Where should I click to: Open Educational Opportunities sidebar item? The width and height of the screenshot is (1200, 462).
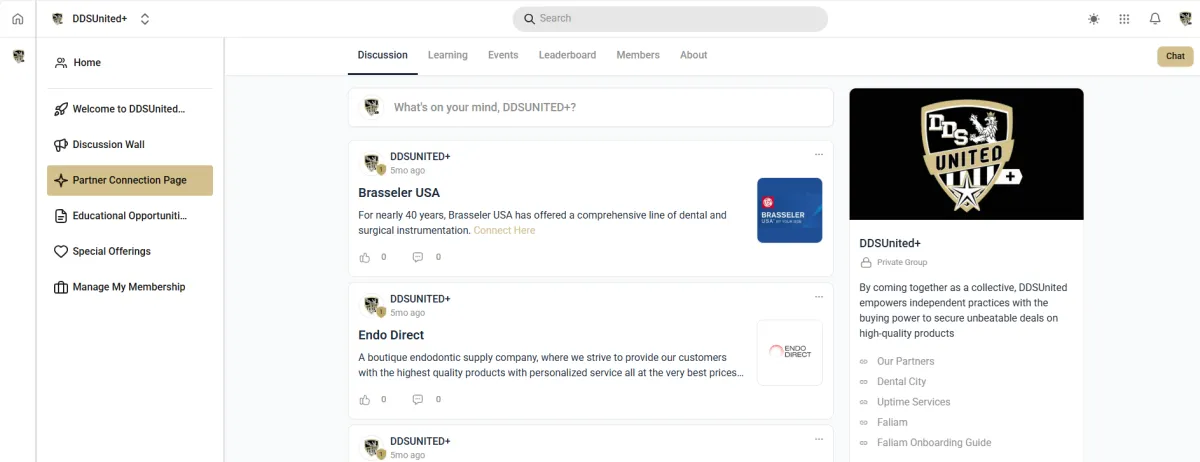(x=130, y=216)
